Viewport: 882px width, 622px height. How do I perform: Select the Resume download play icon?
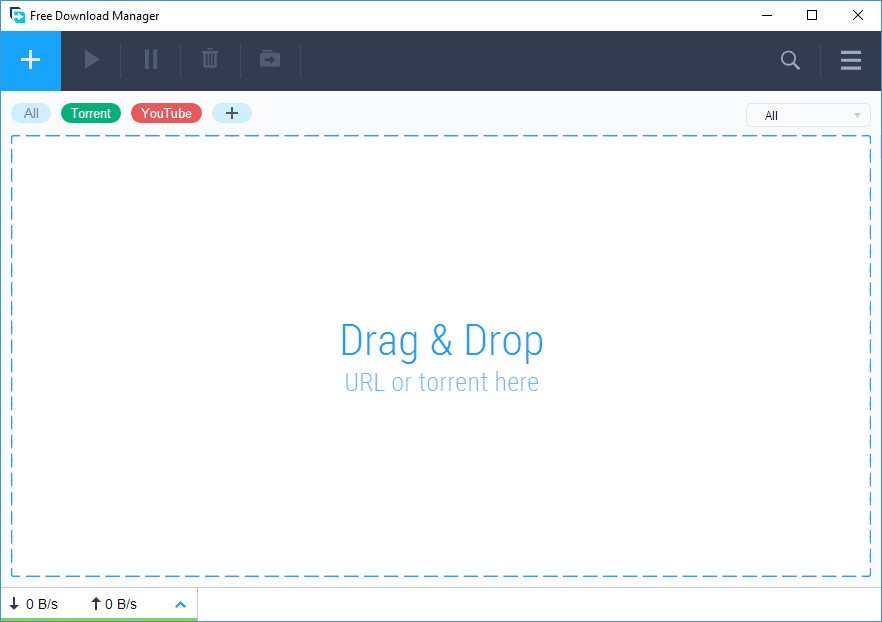pos(90,60)
